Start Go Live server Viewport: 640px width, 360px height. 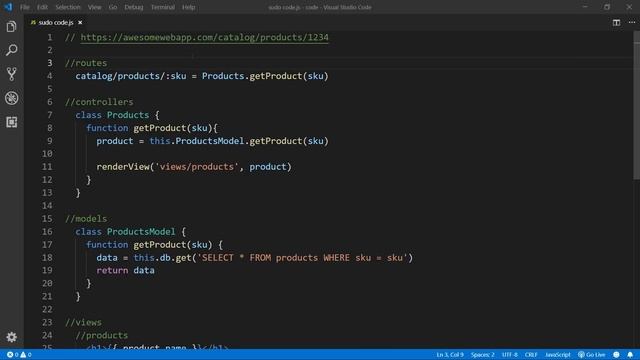(592, 355)
